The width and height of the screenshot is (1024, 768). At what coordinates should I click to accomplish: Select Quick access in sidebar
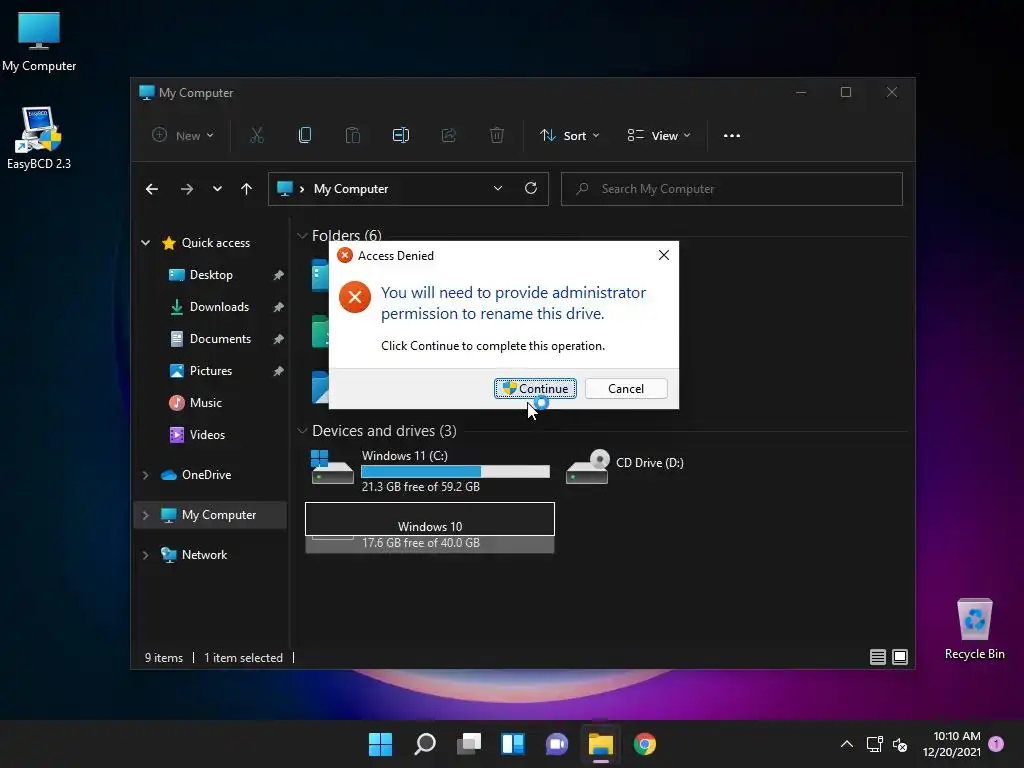(x=216, y=243)
